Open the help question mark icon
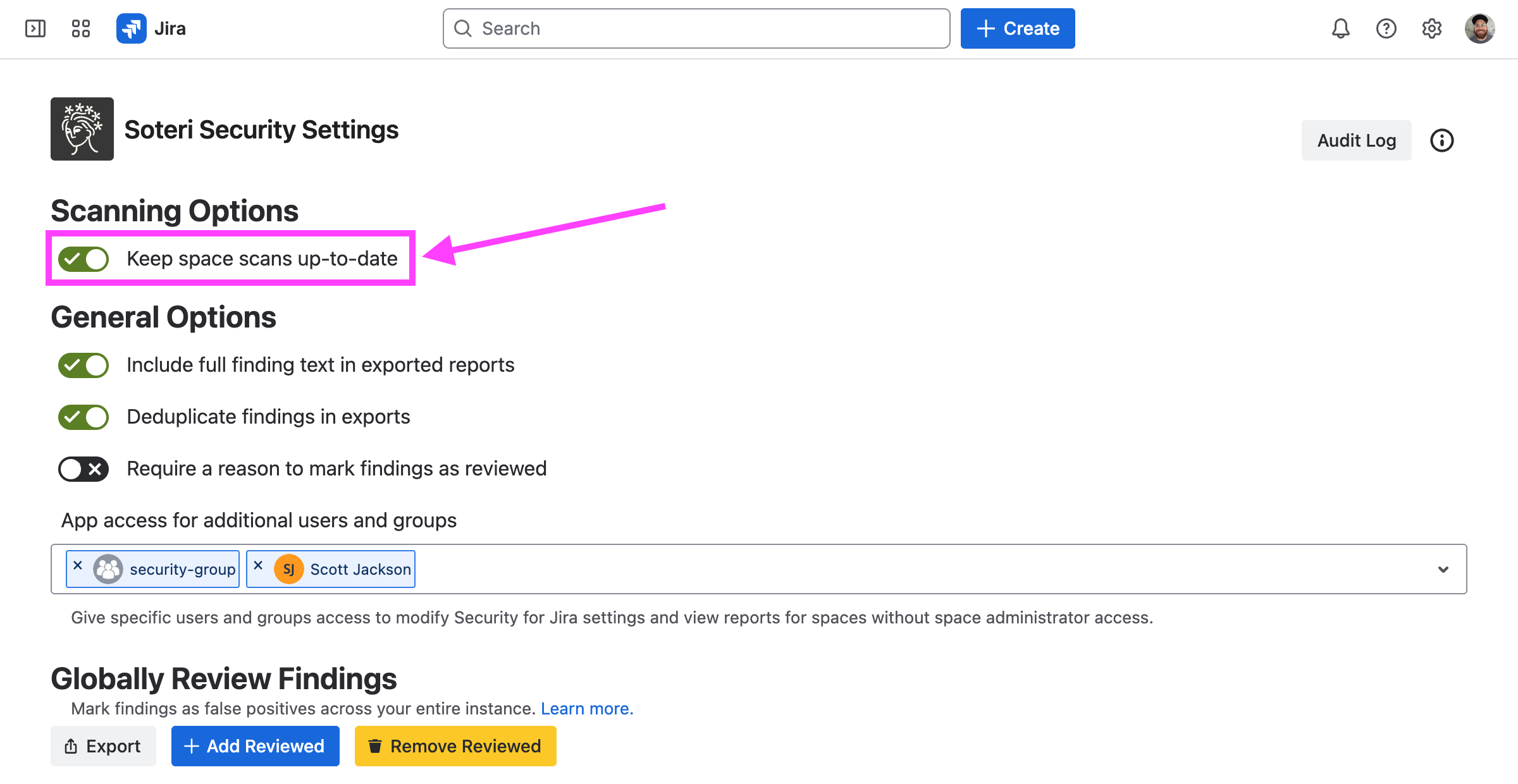The height and width of the screenshot is (784, 1518). [x=1386, y=28]
